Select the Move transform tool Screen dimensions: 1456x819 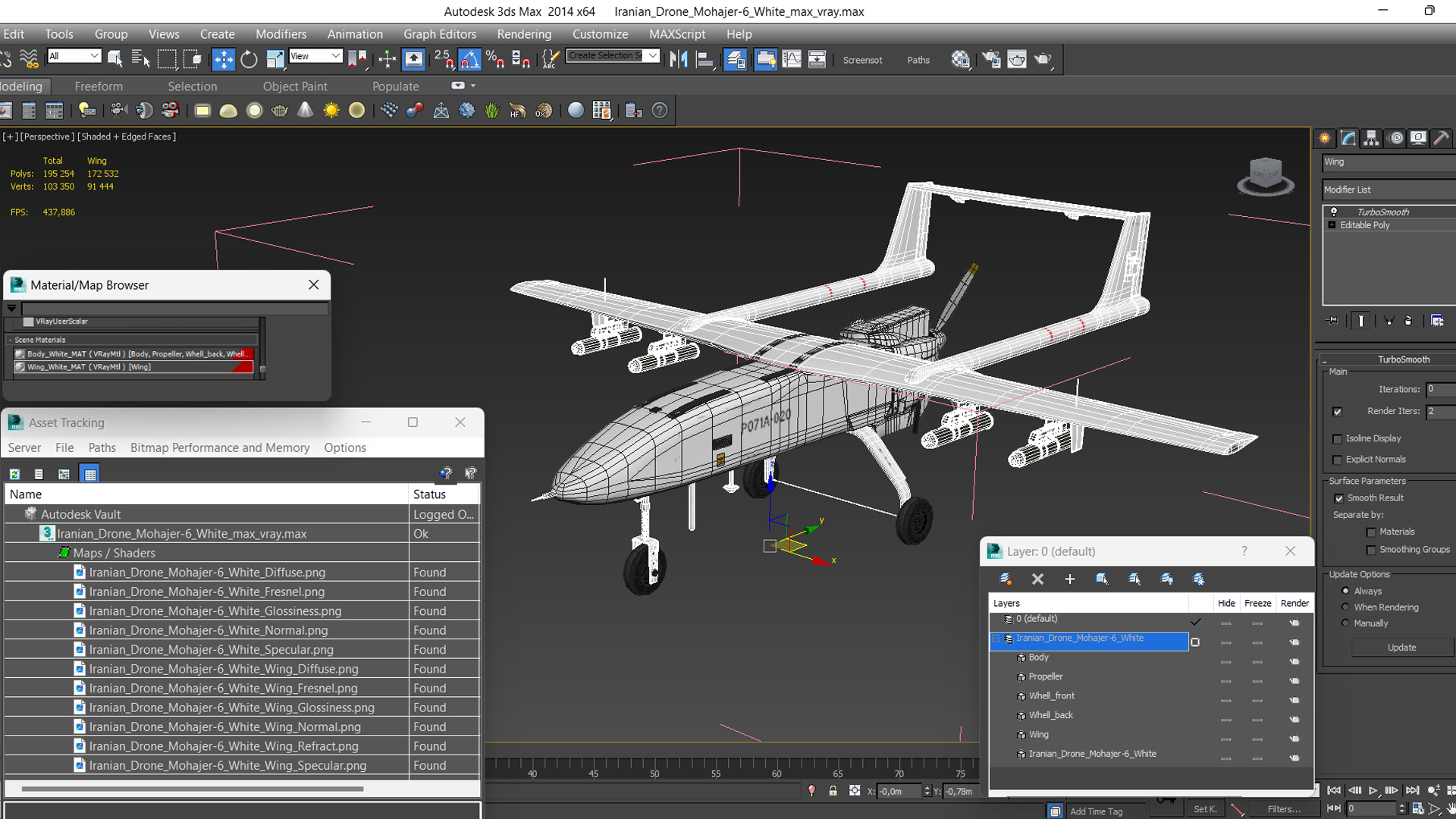point(223,59)
